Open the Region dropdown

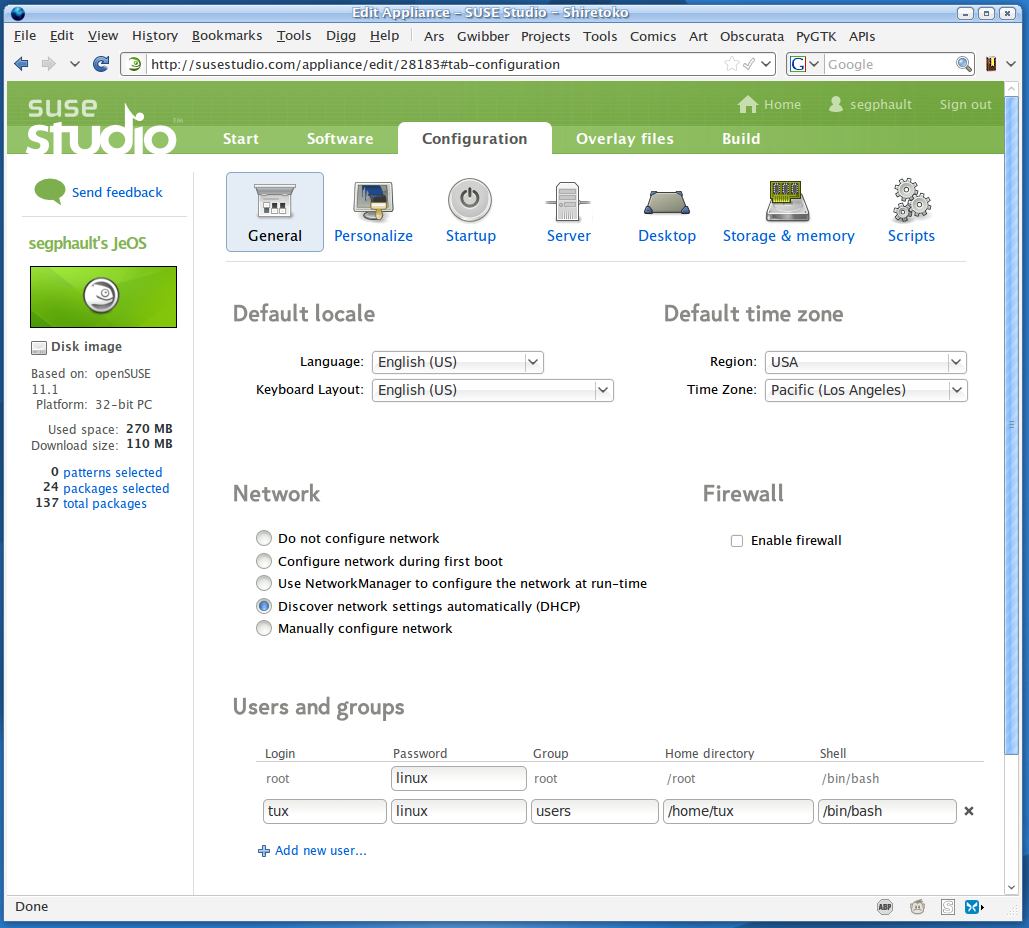866,362
